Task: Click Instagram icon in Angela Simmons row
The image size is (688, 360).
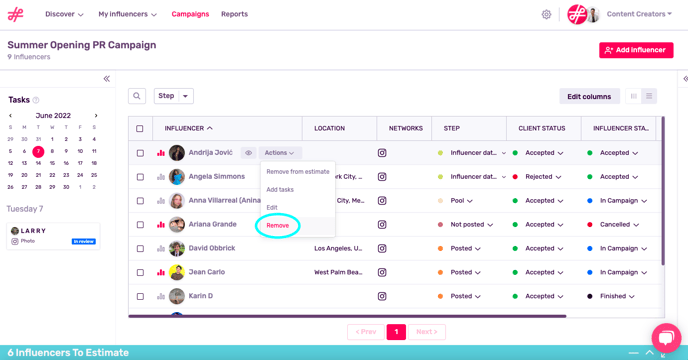Action: tap(382, 177)
